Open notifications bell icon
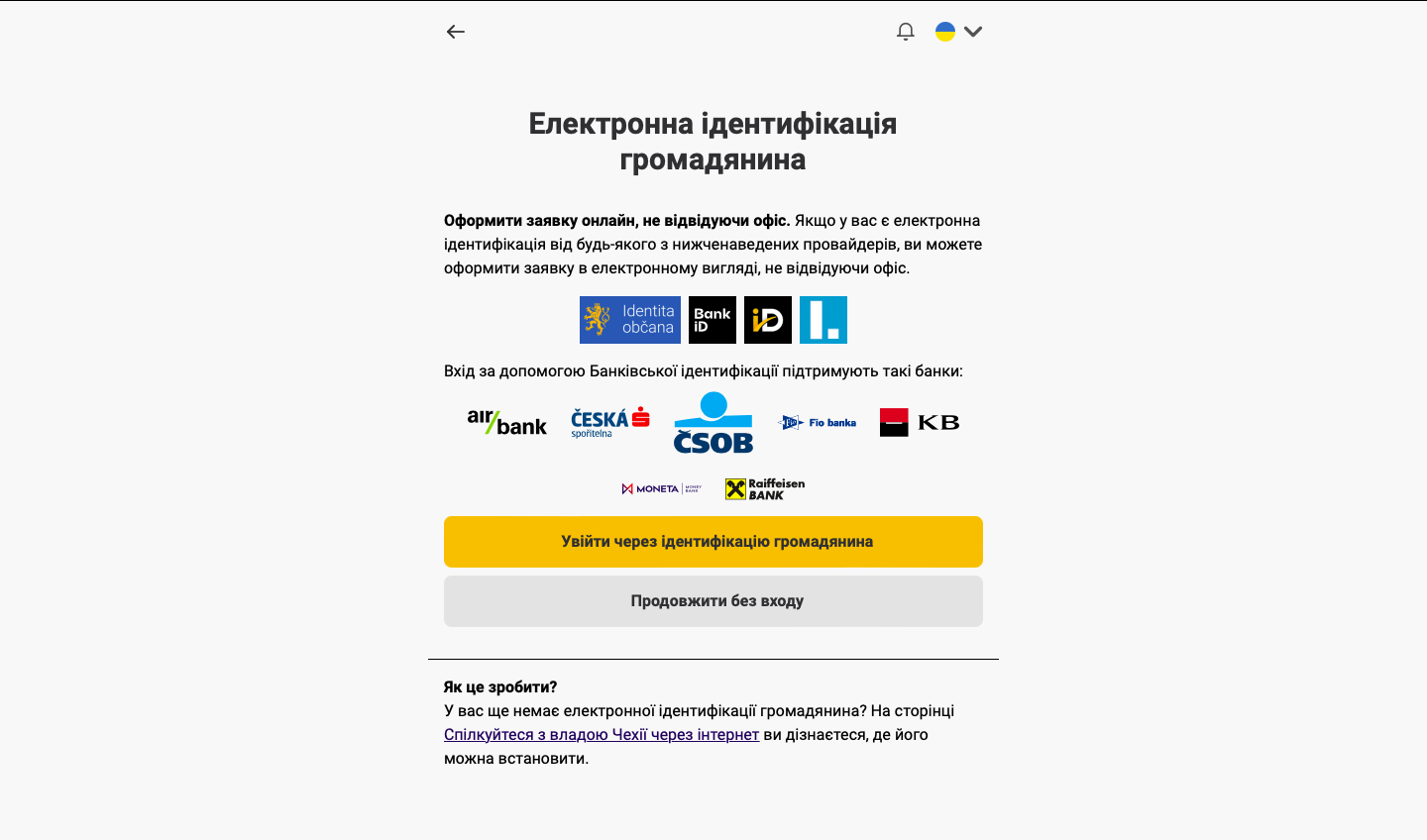 [x=906, y=32]
